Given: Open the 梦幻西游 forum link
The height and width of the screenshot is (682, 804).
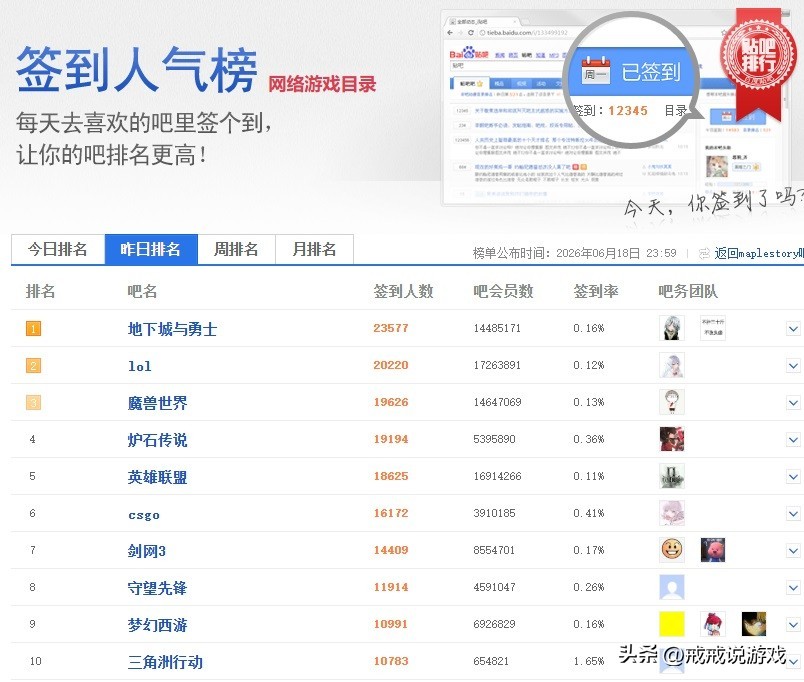Looking at the screenshot, I should [x=157, y=625].
